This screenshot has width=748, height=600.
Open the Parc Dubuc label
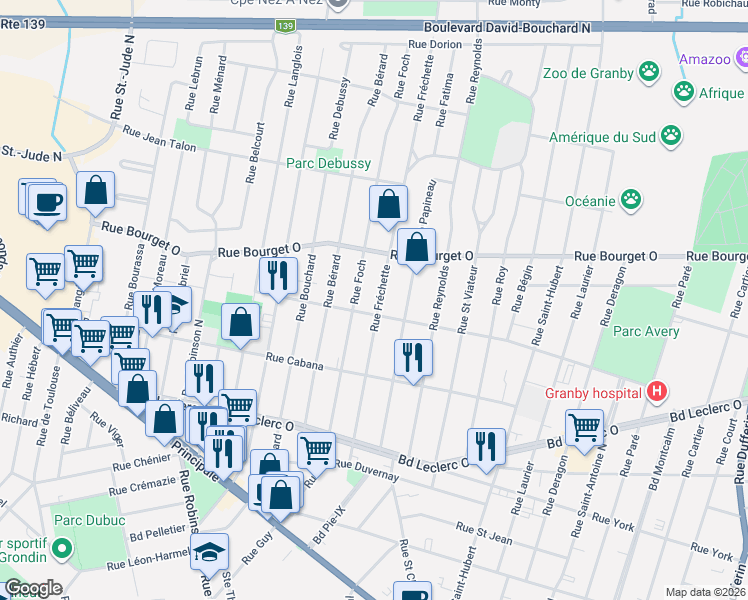tap(90, 520)
